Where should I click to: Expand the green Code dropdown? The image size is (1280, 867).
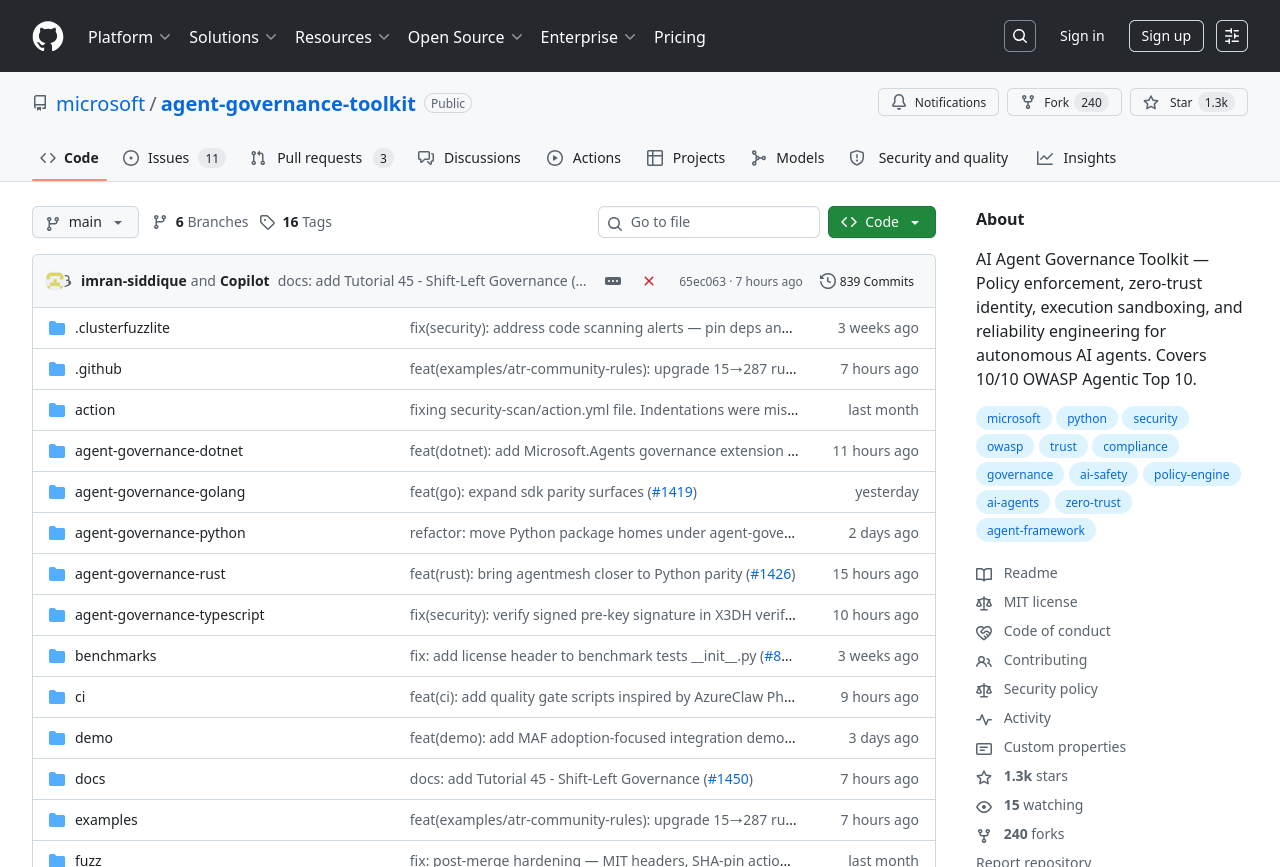tap(881, 222)
